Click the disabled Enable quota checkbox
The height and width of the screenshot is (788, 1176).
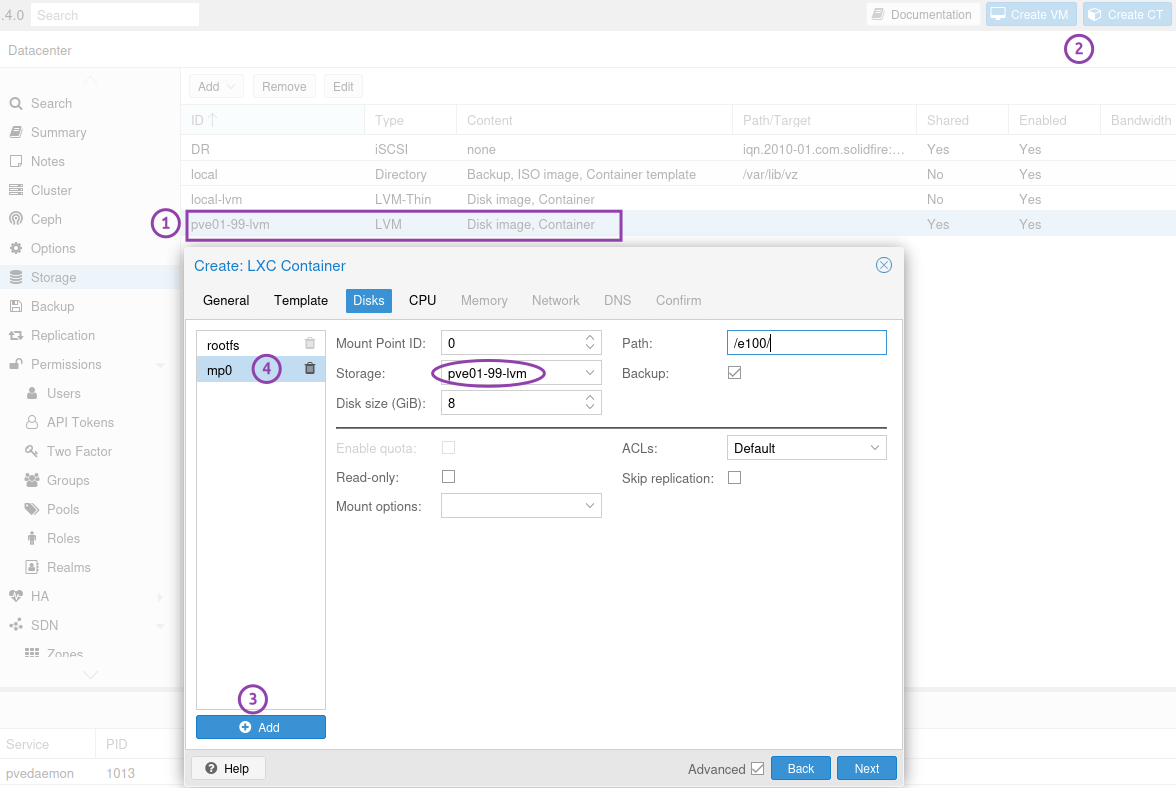[x=448, y=448]
